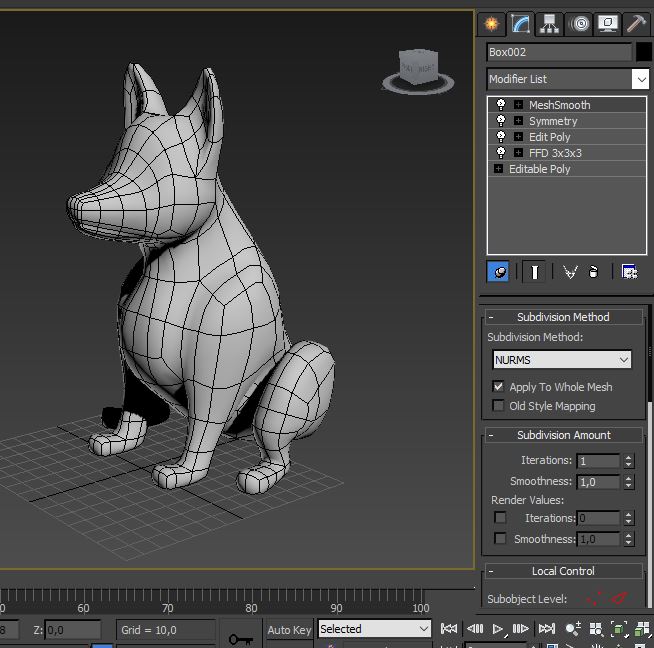Open the Display panel tab
Image resolution: width=654 pixels, height=648 pixels.
coord(606,23)
